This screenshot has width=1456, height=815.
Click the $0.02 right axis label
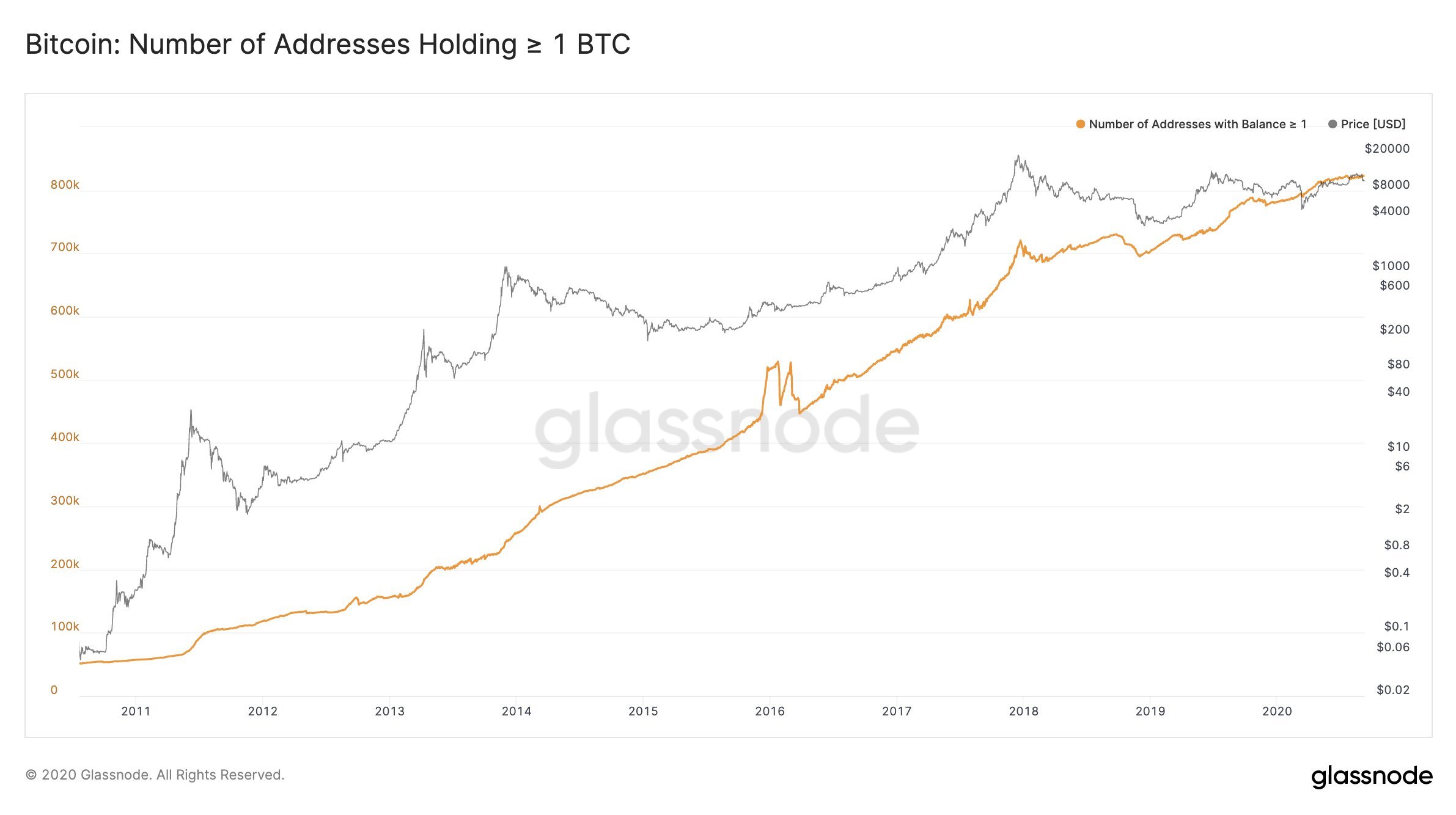(1392, 690)
